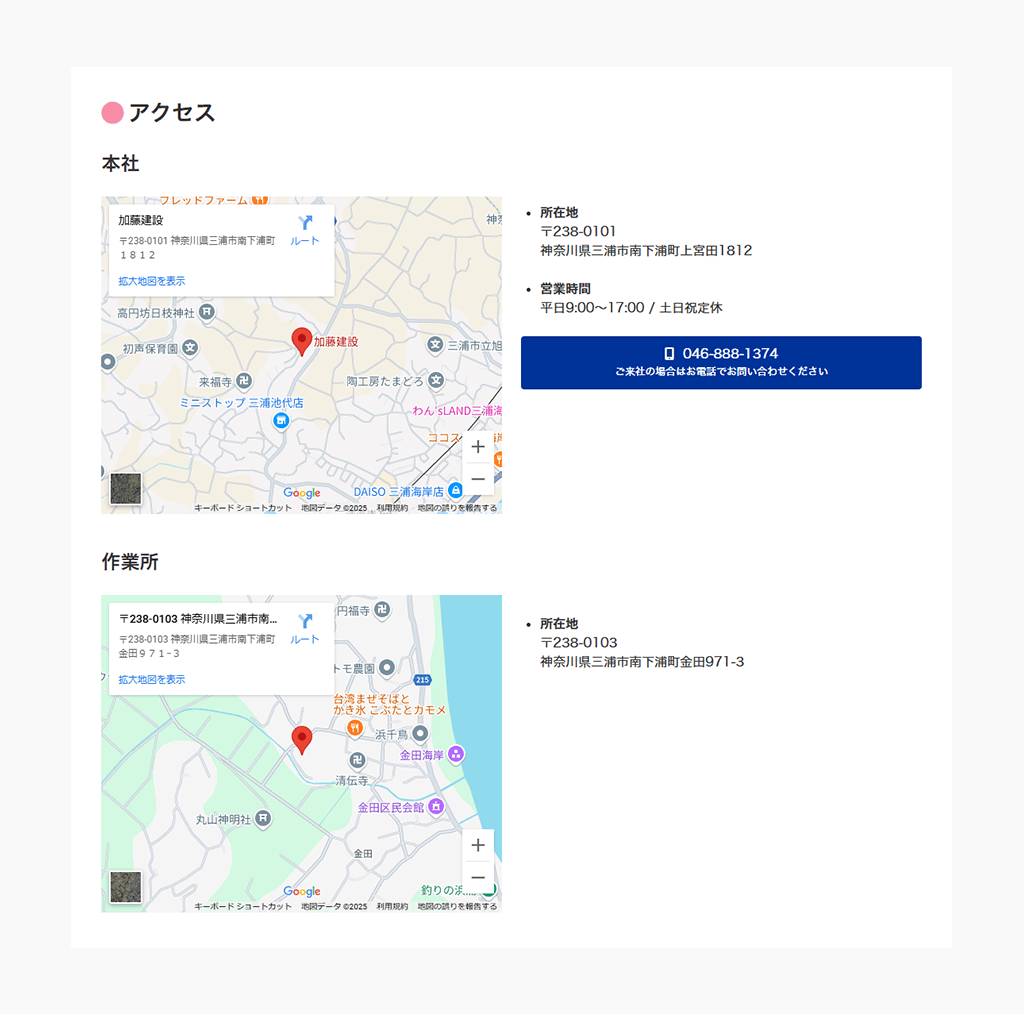Click the red pin on the 作業所 map
Screen dimensions: 1024x1024
[x=301, y=740]
